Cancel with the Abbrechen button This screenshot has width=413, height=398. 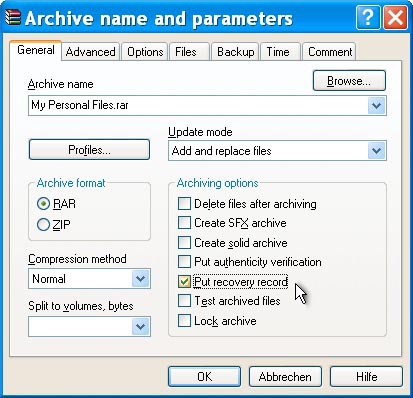pos(285,377)
